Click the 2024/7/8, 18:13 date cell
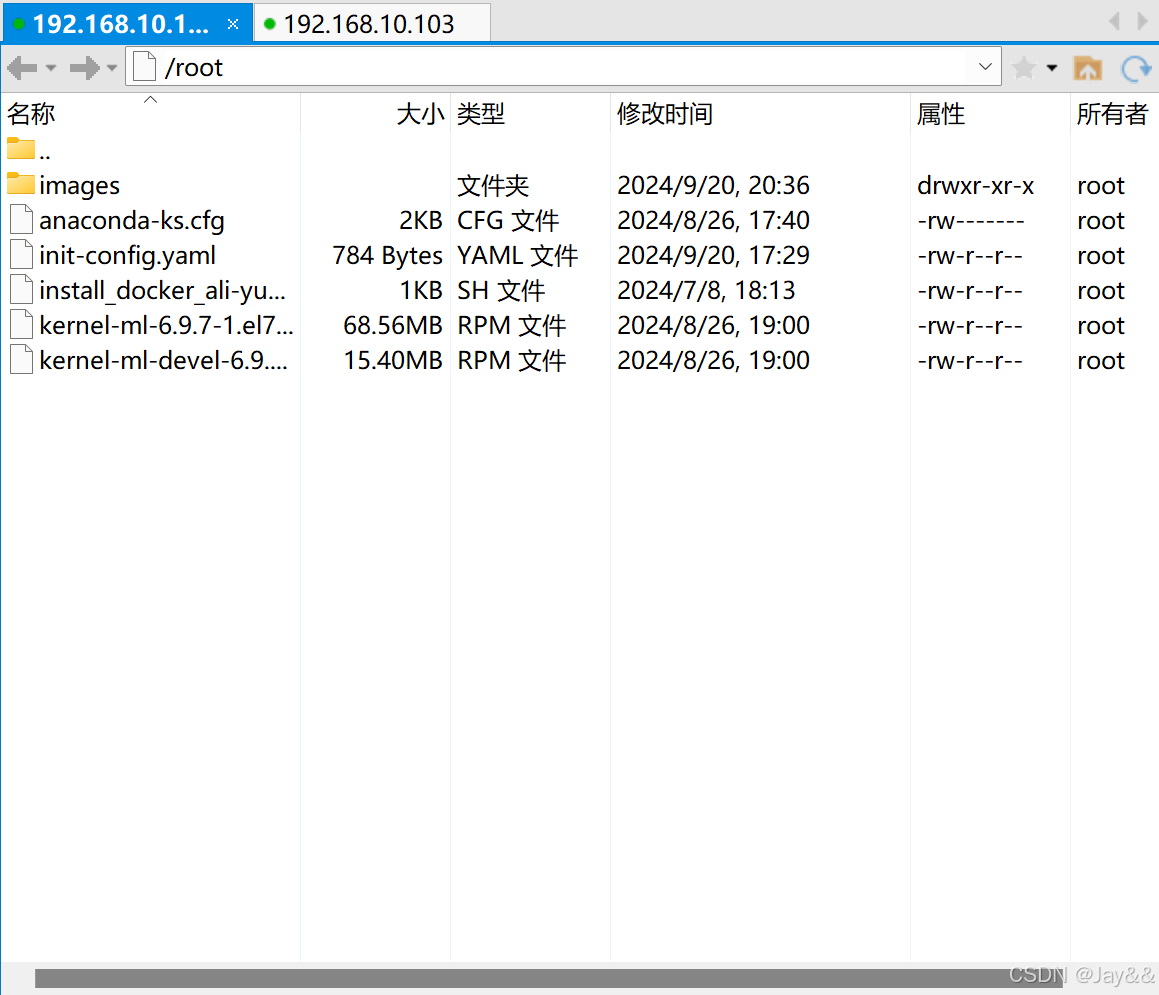The height and width of the screenshot is (995, 1159). 706,291
